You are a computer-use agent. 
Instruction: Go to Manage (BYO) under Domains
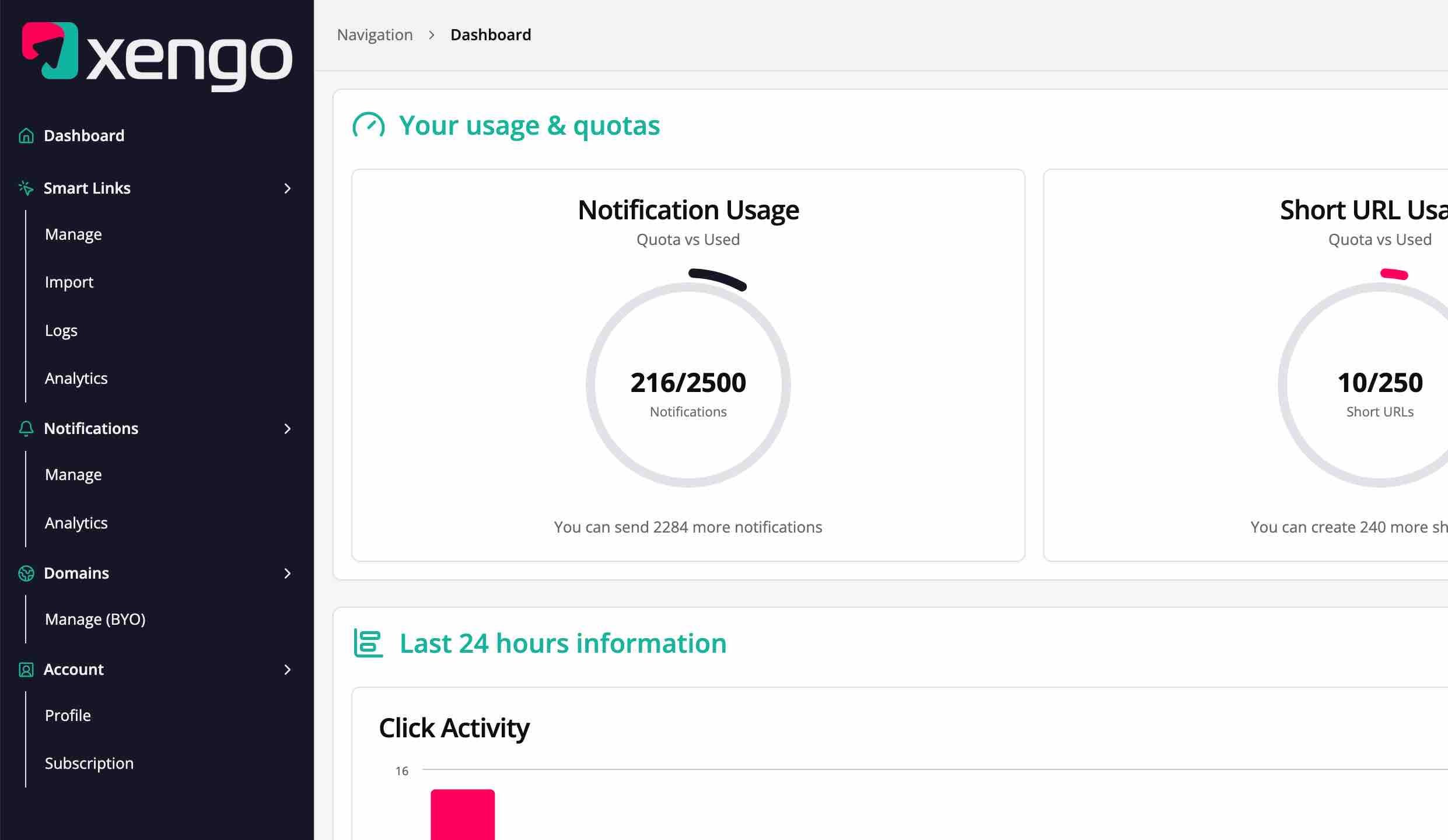[95, 619]
